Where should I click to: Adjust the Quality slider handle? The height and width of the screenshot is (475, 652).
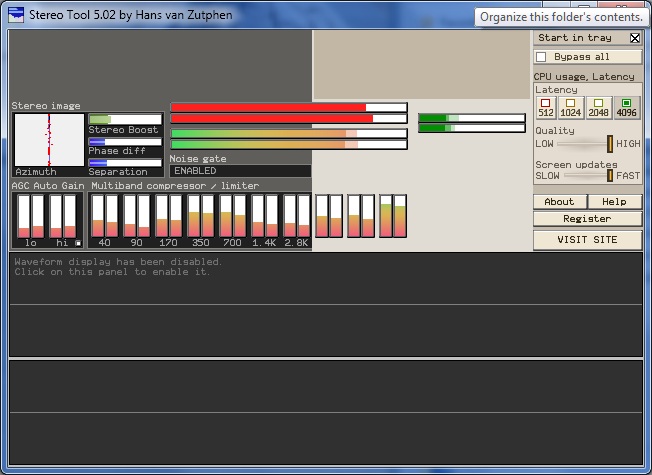(x=610, y=144)
